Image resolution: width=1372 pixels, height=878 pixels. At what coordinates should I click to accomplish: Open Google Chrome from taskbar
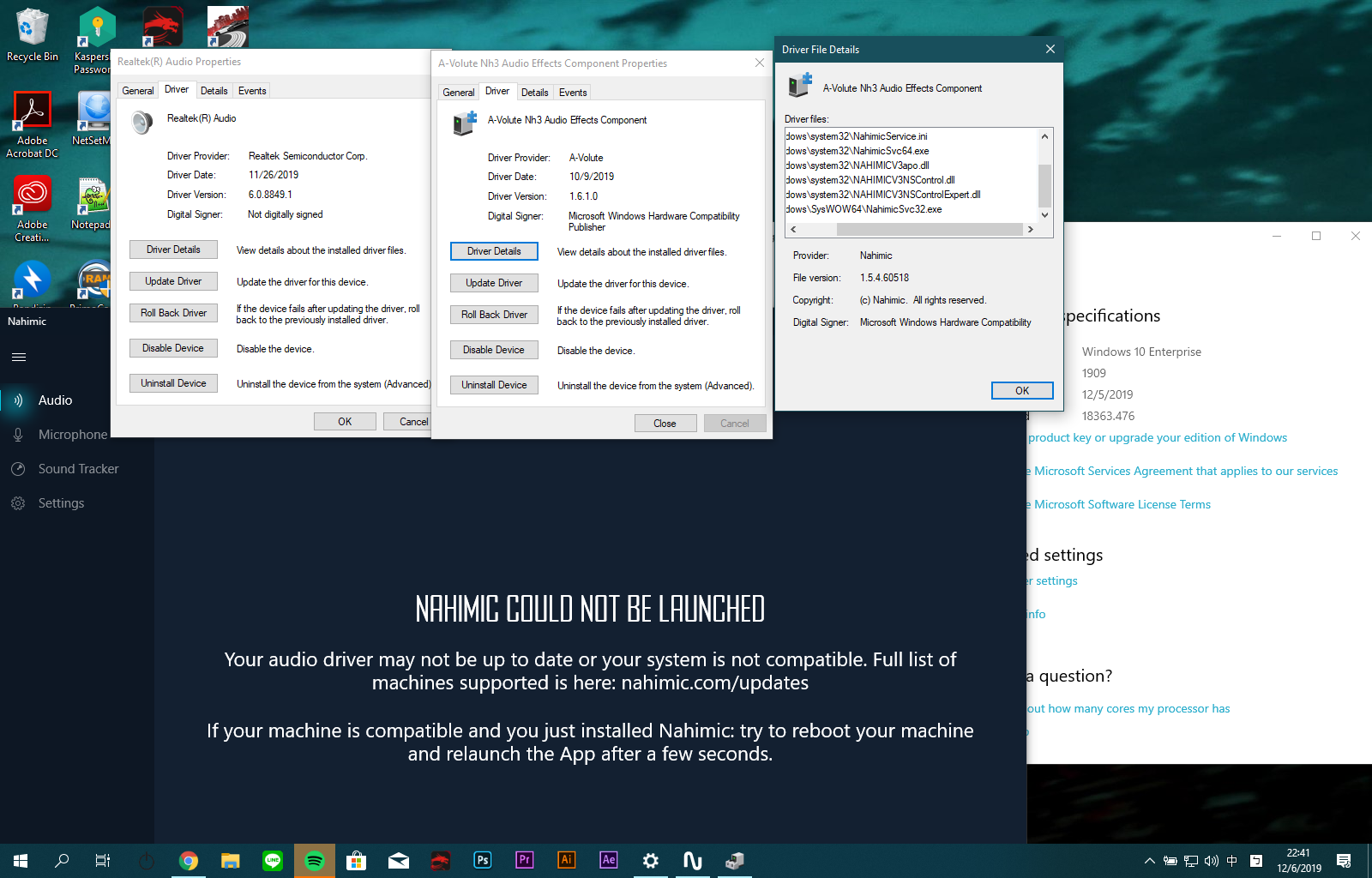point(189,861)
